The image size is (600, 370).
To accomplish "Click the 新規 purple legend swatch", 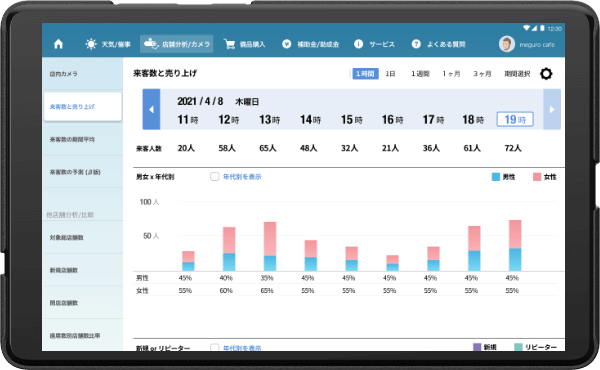I will 477,347.
